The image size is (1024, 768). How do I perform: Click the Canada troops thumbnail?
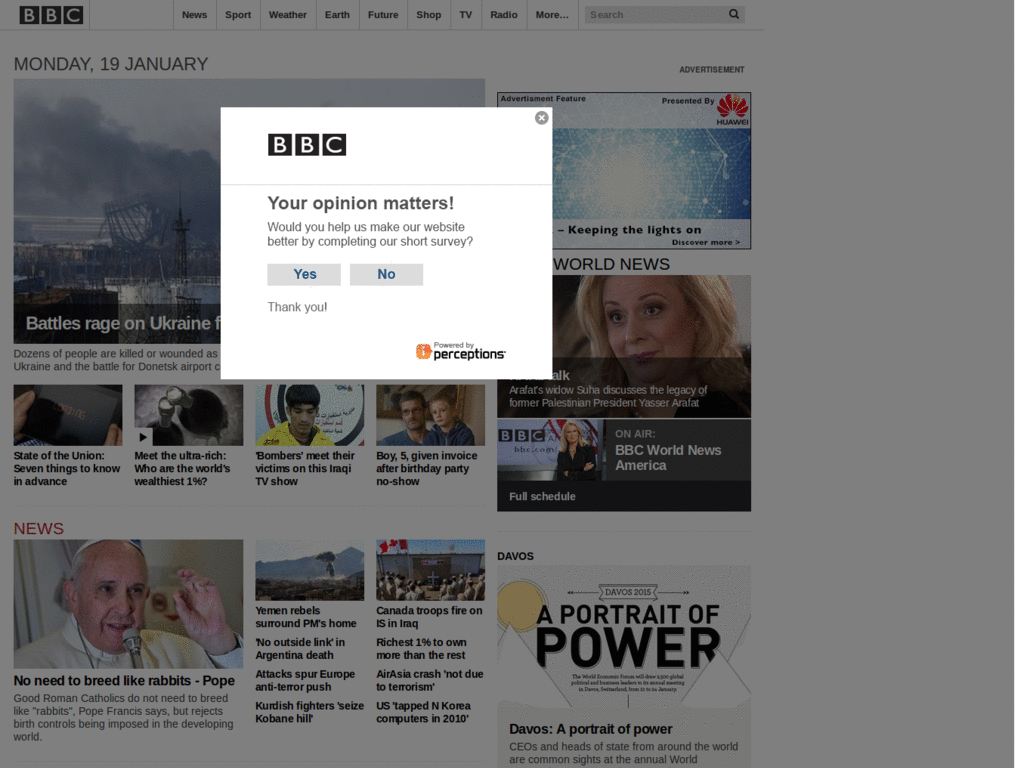[x=430, y=569]
